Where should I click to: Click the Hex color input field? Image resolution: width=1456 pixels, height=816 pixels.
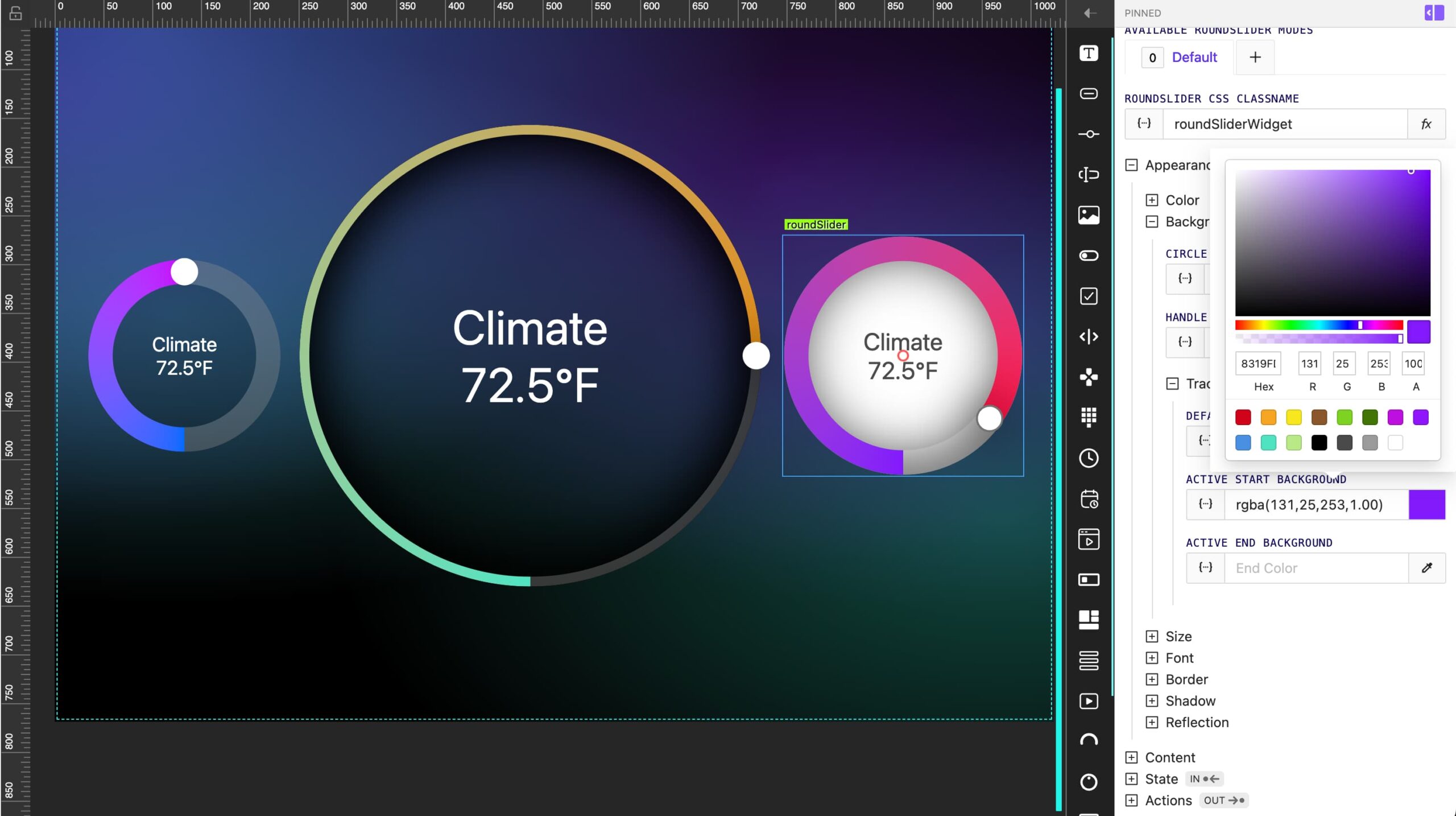click(x=1258, y=364)
